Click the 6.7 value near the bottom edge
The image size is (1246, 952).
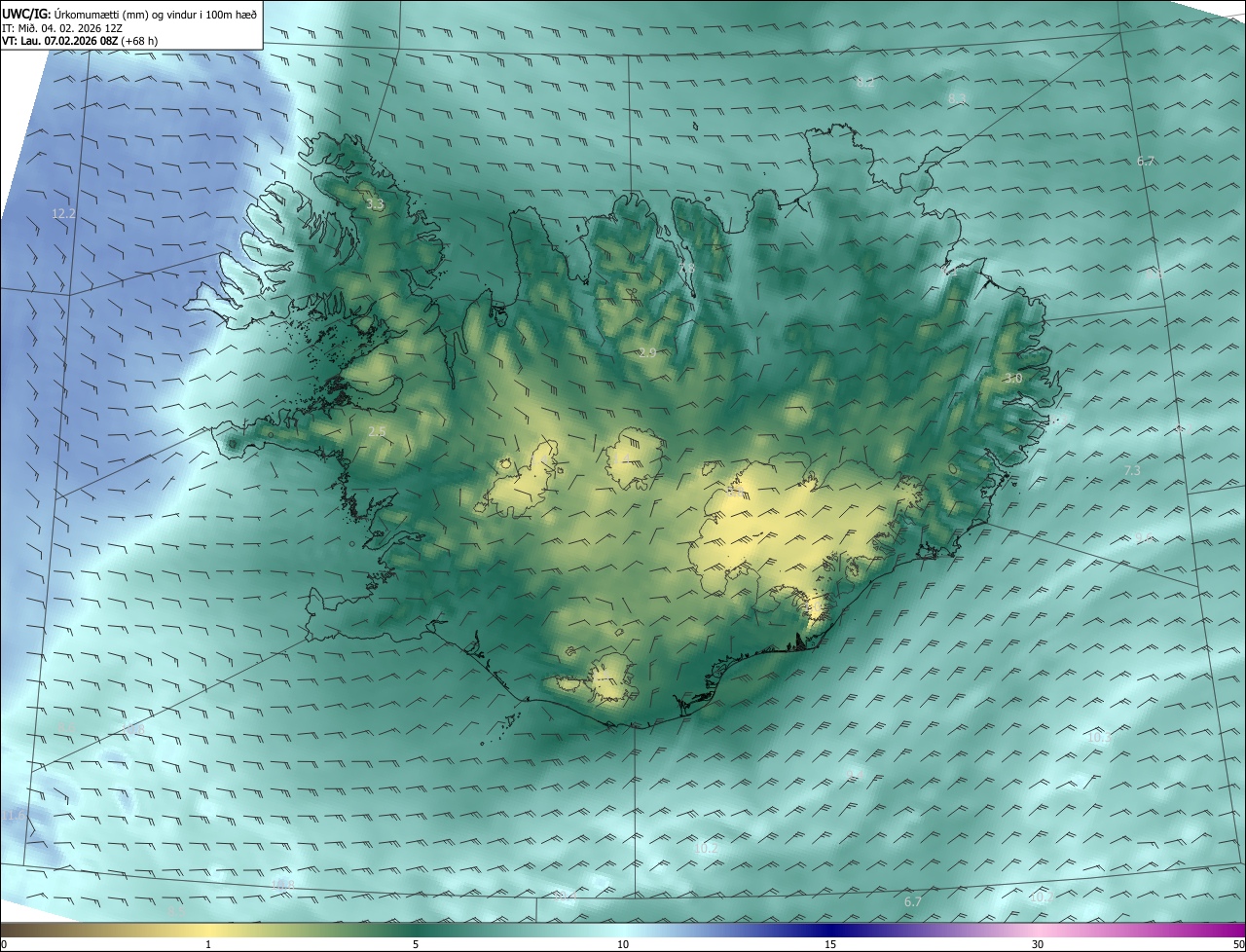[x=912, y=903]
